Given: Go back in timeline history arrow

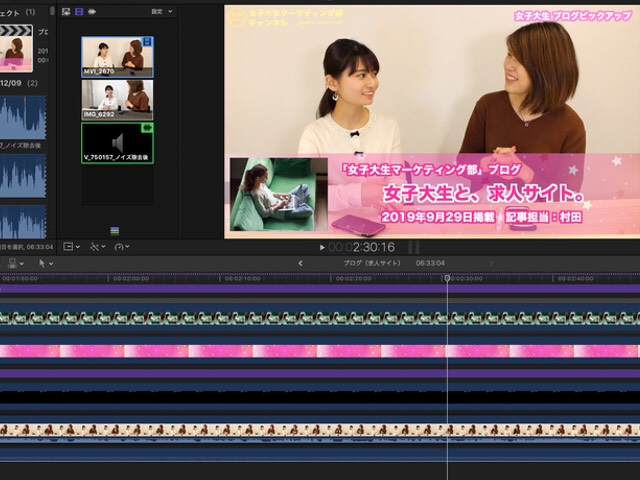Looking at the screenshot, I should (300, 263).
